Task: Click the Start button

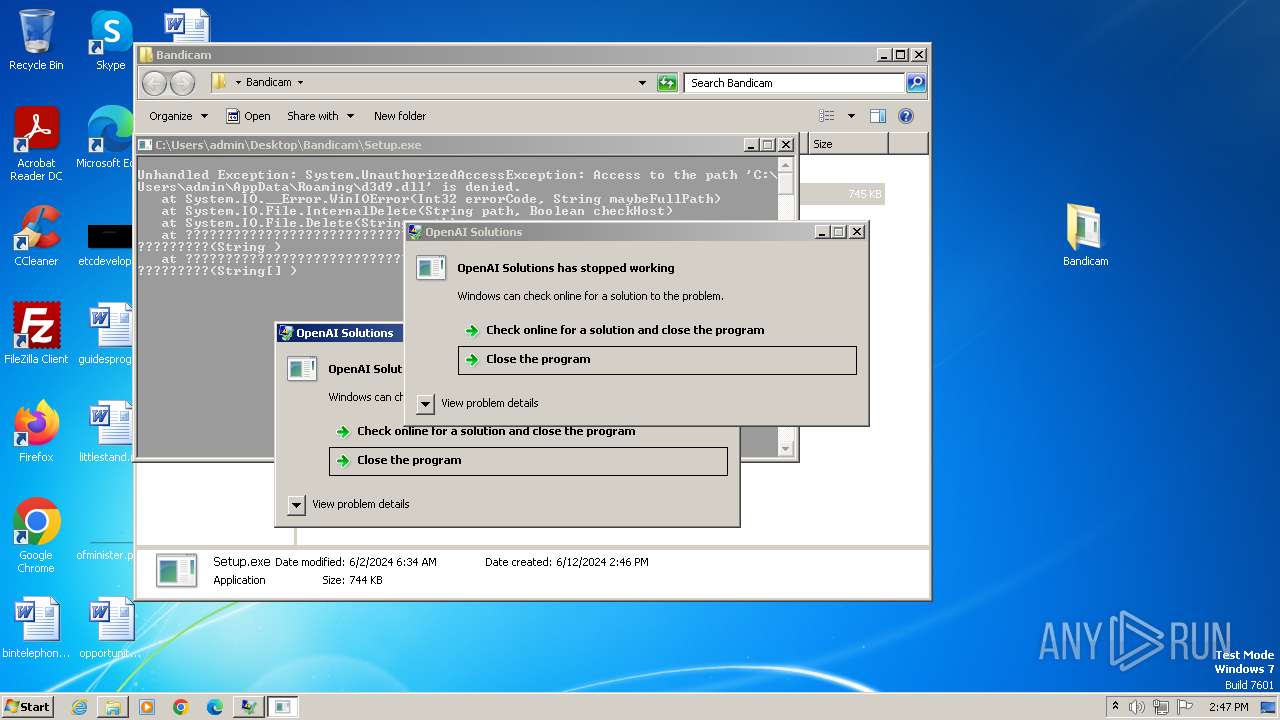Action: (x=28, y=707)
